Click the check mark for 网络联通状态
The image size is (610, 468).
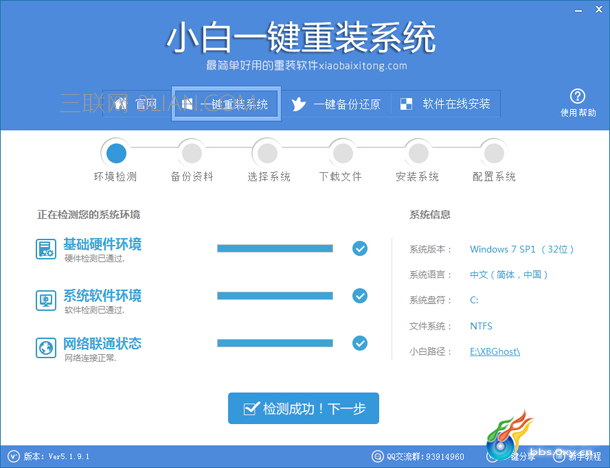pos(360,343)
